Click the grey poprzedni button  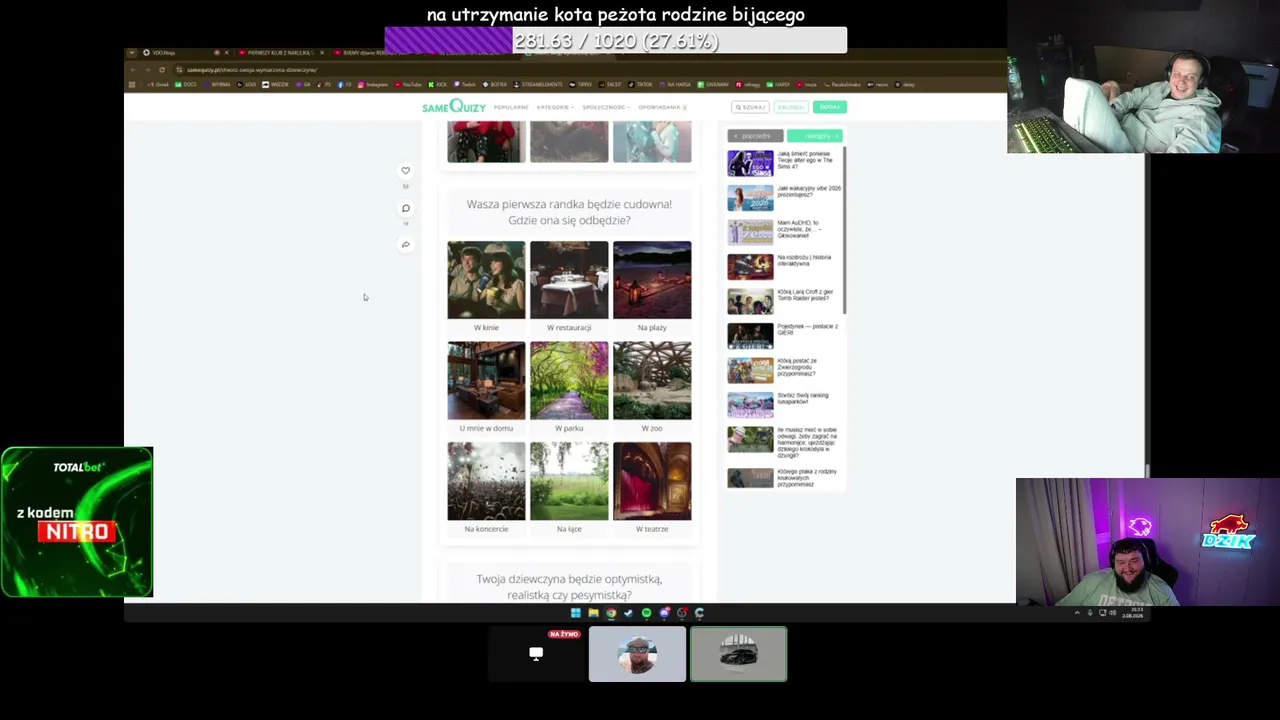point(756,136)
